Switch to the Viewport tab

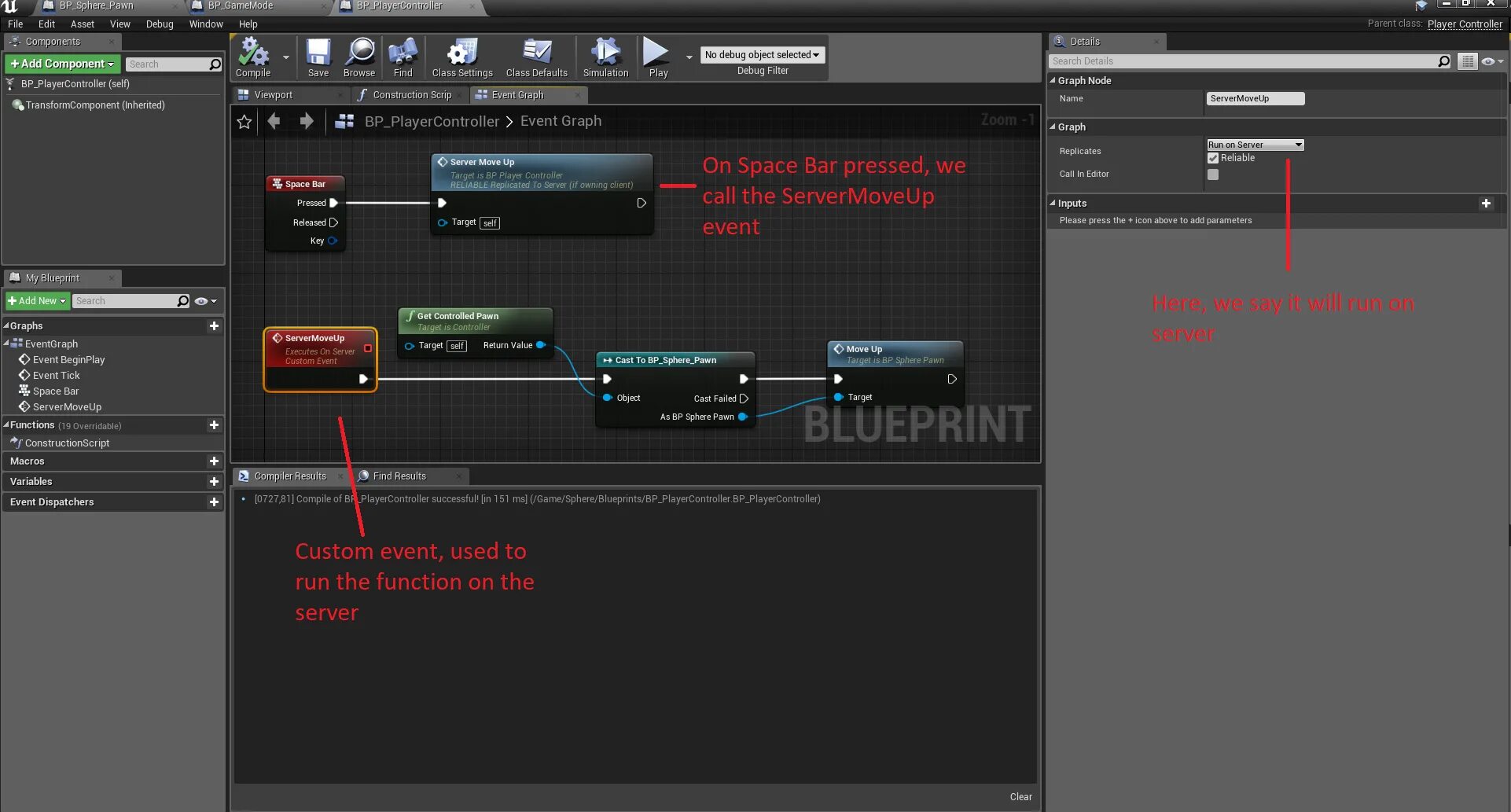(x=273, y=95)
